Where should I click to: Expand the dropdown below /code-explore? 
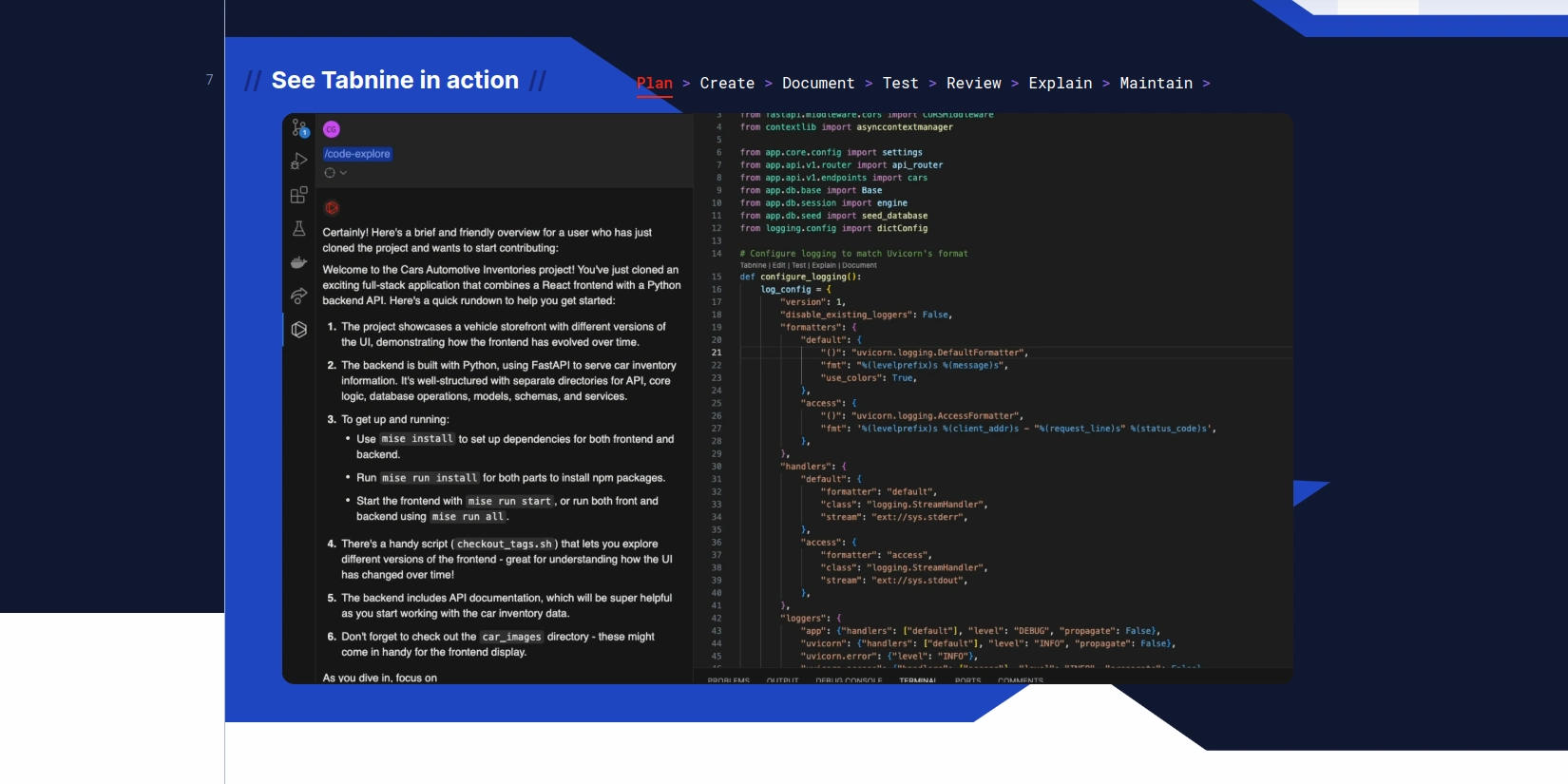[x=335, y=173]
